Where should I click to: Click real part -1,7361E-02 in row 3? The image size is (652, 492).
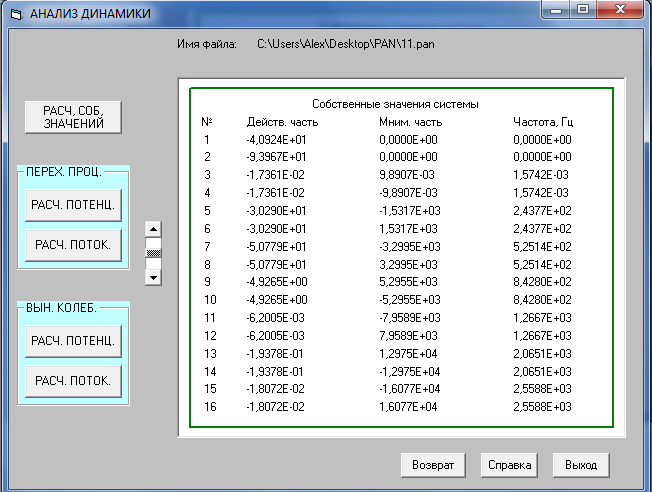click(x=275, y=175)
